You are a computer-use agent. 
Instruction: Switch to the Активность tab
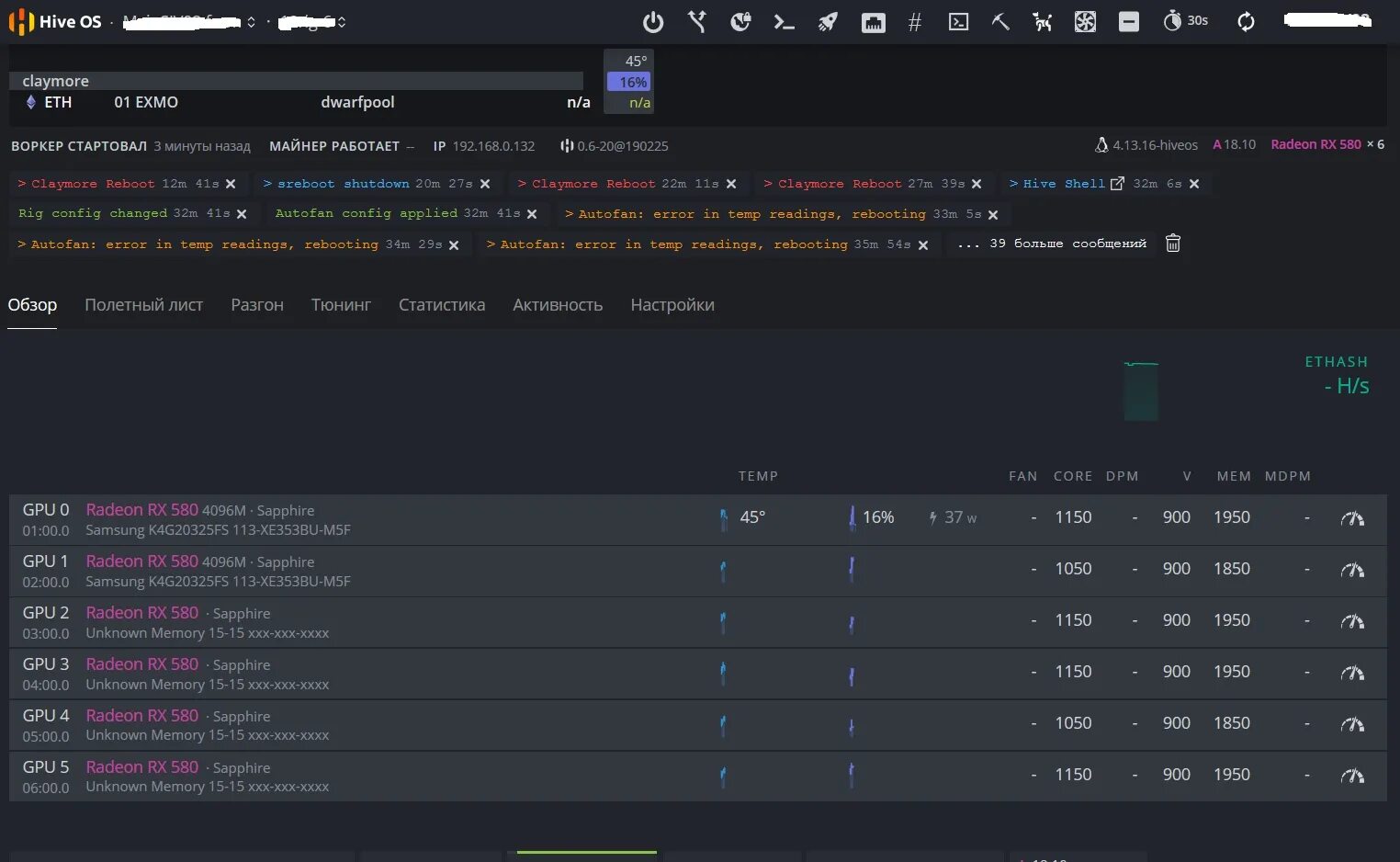point(558,305)
